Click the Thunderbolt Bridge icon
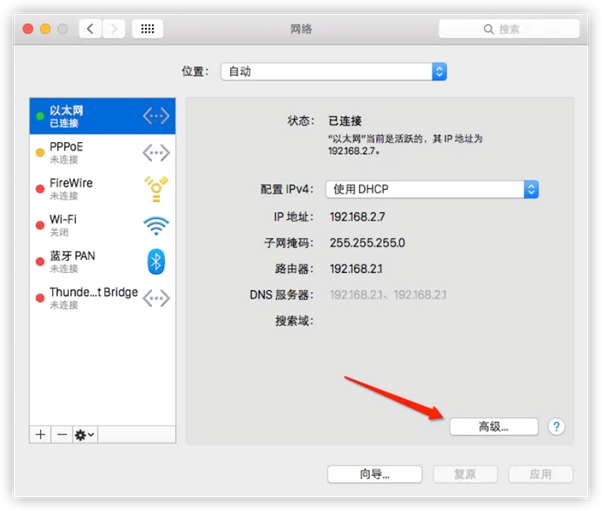The width and height of the screenshot is (602, 511). 156,298
